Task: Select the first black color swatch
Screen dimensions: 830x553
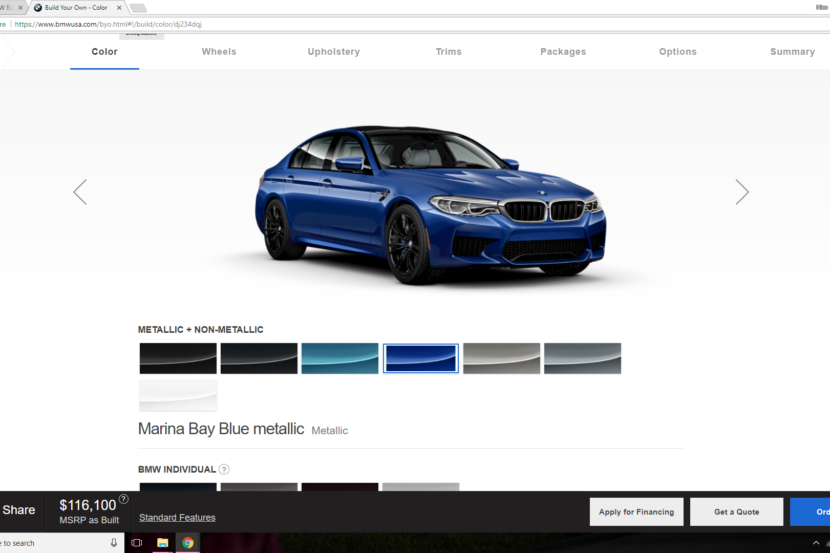Action: pos(178,358)
